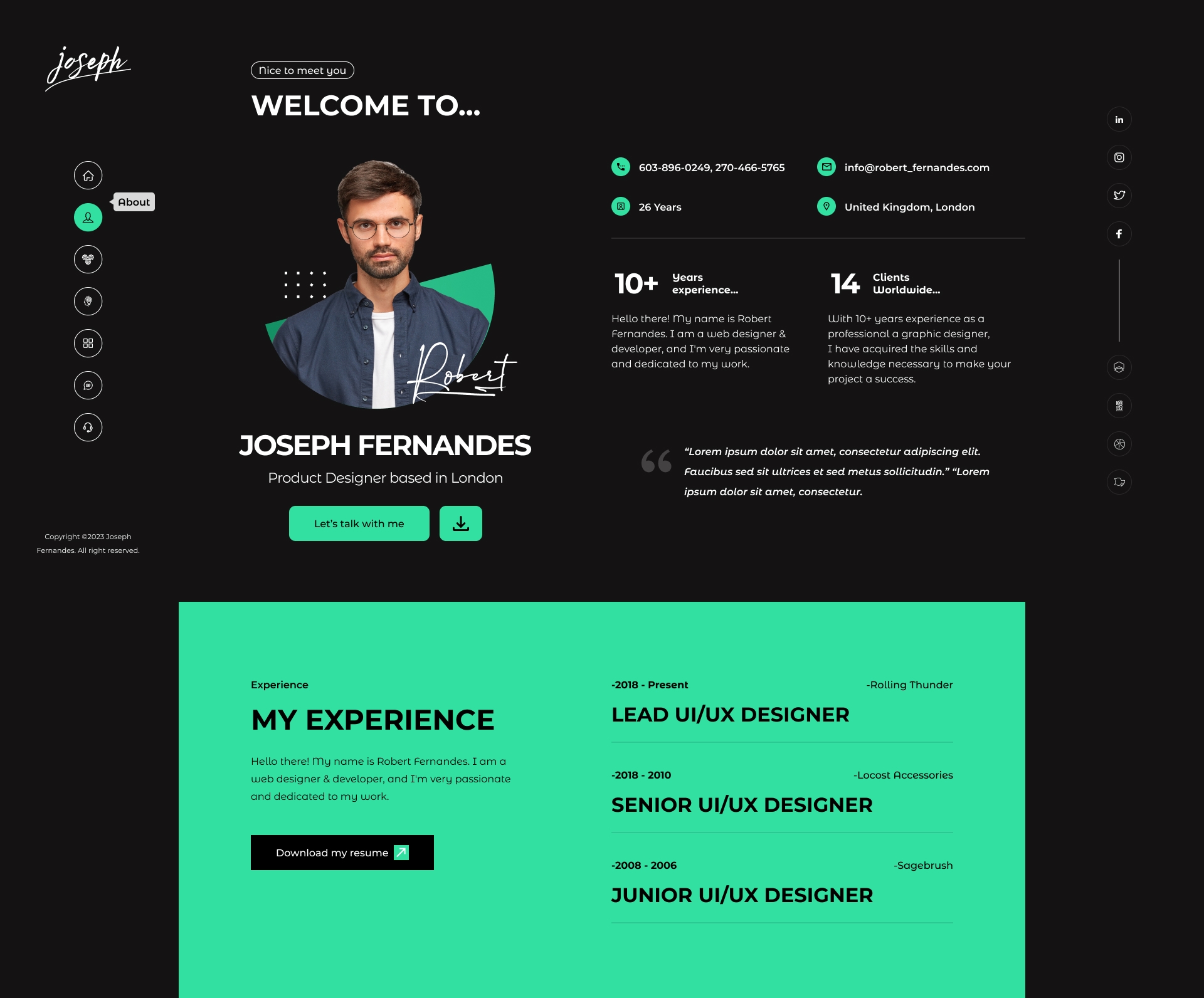1204x998 pixels.
Task: Click the Nice to meet you badge
Action: (302, 69)
